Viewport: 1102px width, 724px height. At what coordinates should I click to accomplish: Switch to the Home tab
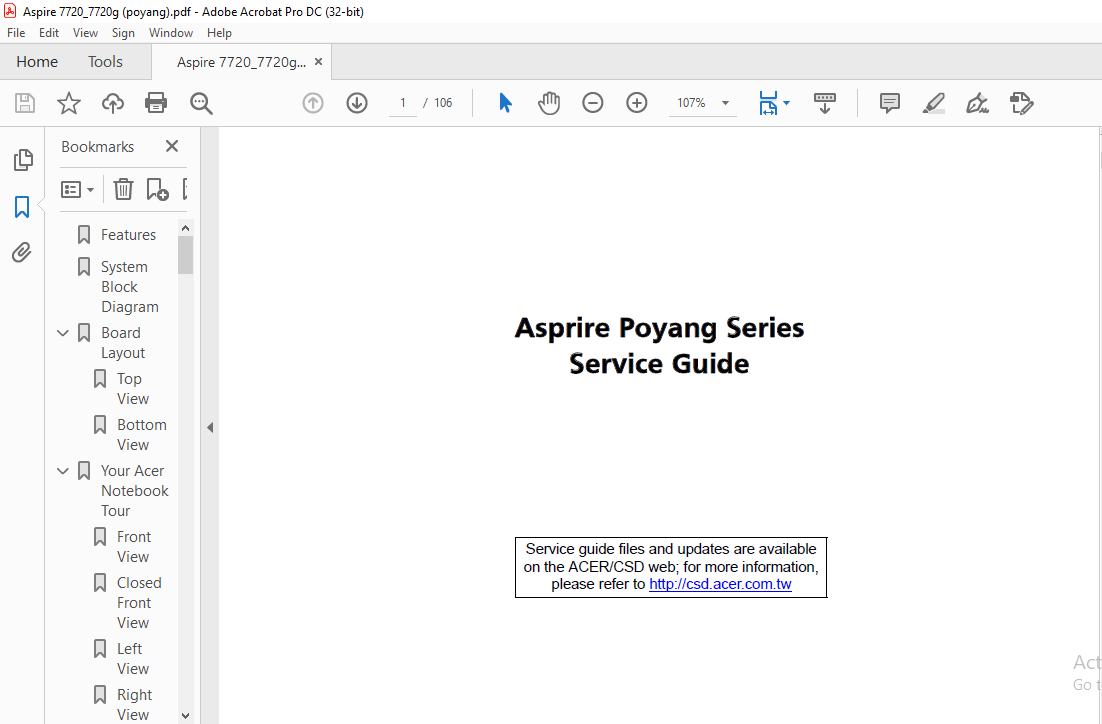(x=37, y=62)
